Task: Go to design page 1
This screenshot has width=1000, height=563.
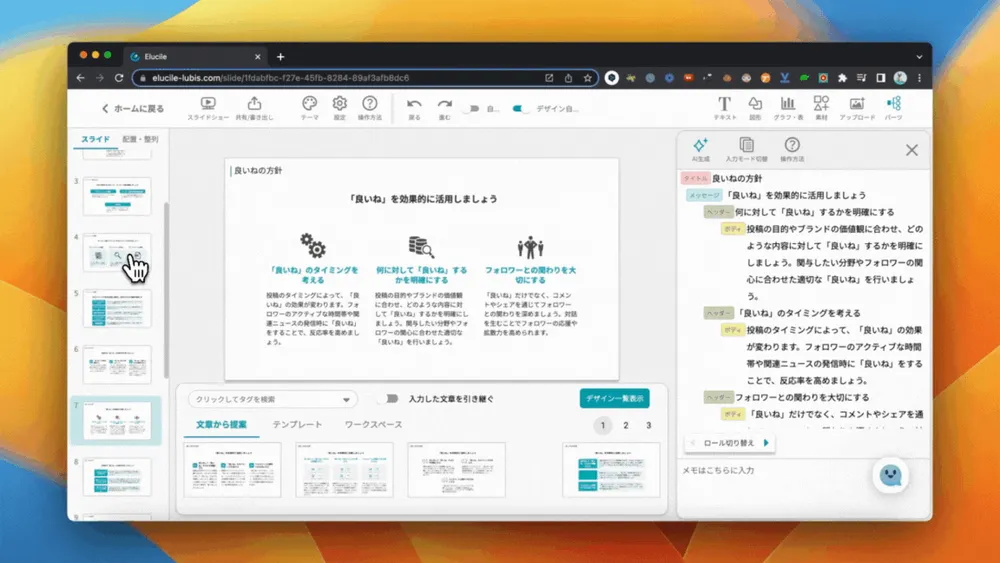Action: coord(603,425)
